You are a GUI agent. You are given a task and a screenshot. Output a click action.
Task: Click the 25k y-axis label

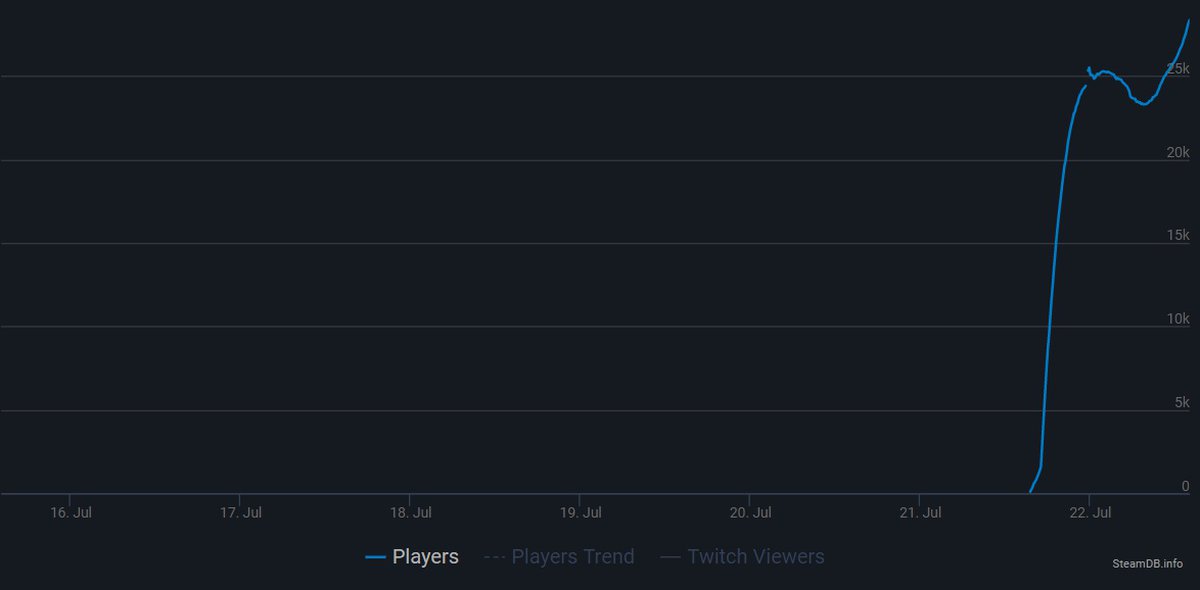[1177, 69]
